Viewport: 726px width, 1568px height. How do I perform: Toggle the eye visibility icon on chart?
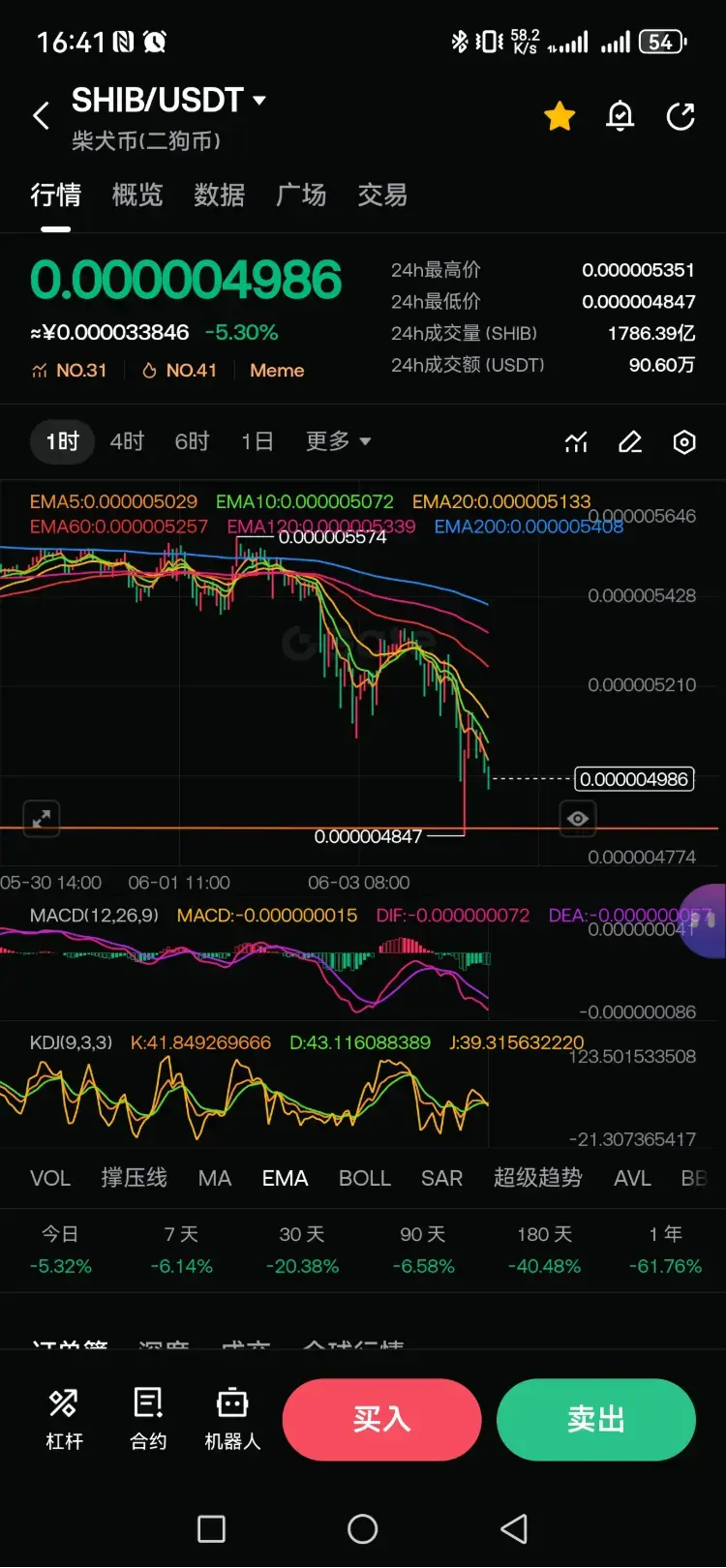pyautogui.click(x=578, y=819)
